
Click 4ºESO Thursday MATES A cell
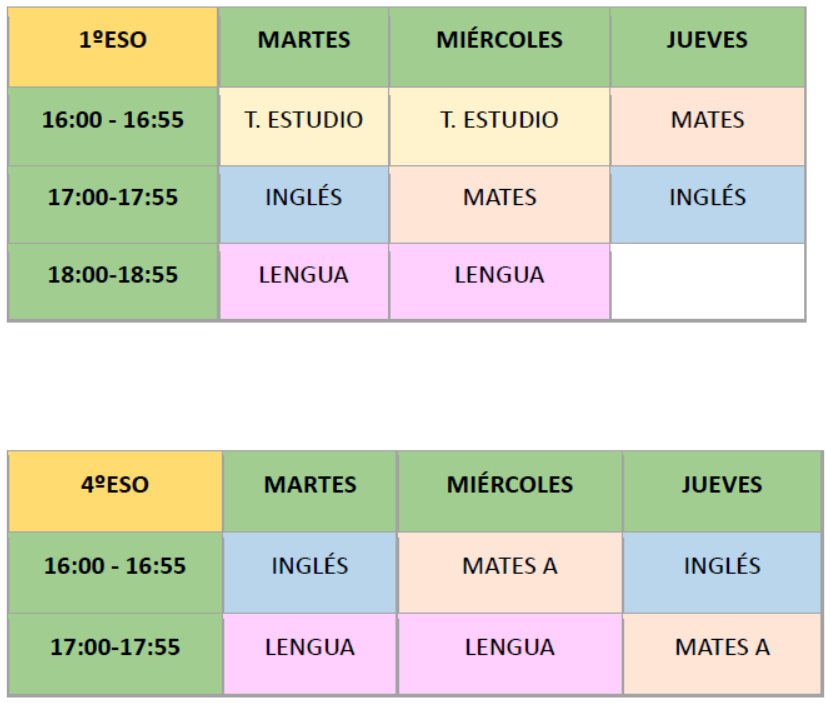(722, 648)
